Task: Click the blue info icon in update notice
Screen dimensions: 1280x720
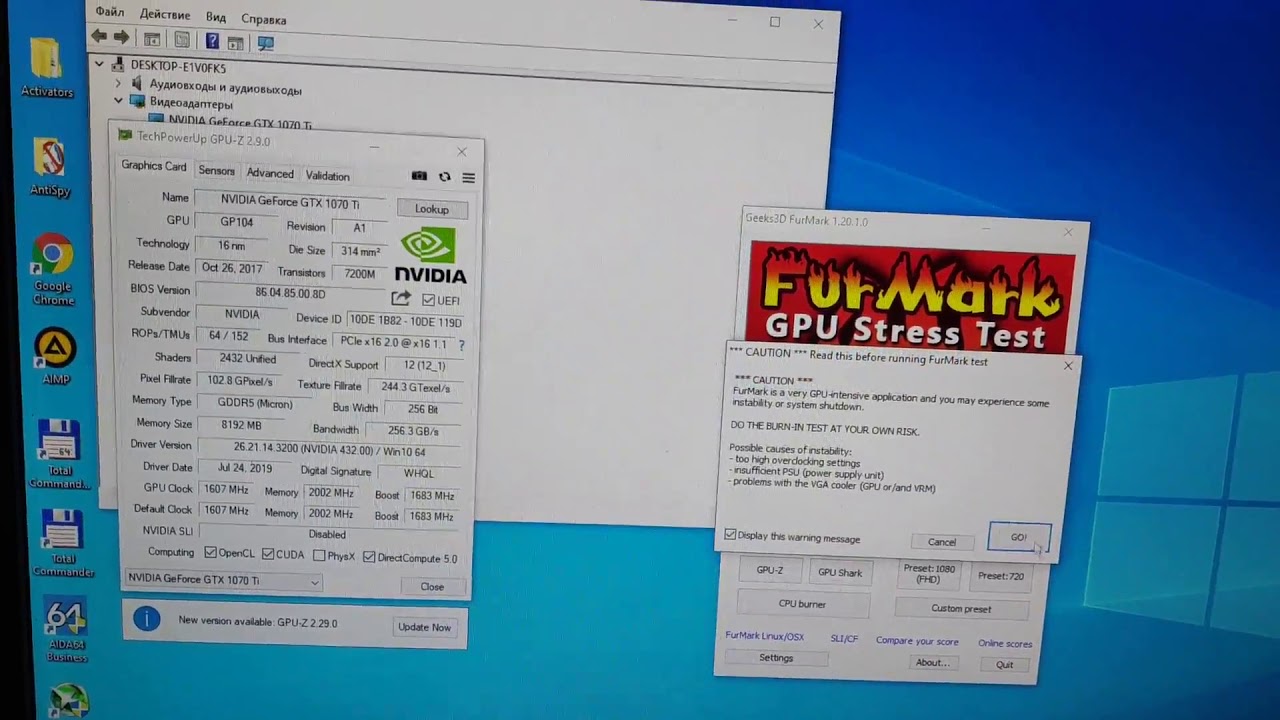Action: click(146, 619)
